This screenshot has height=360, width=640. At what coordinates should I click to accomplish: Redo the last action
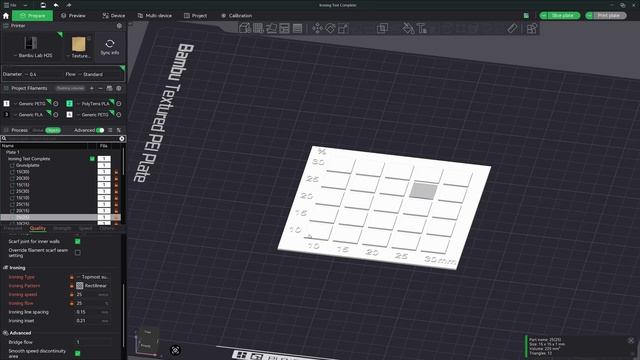(x=69, y=5)
